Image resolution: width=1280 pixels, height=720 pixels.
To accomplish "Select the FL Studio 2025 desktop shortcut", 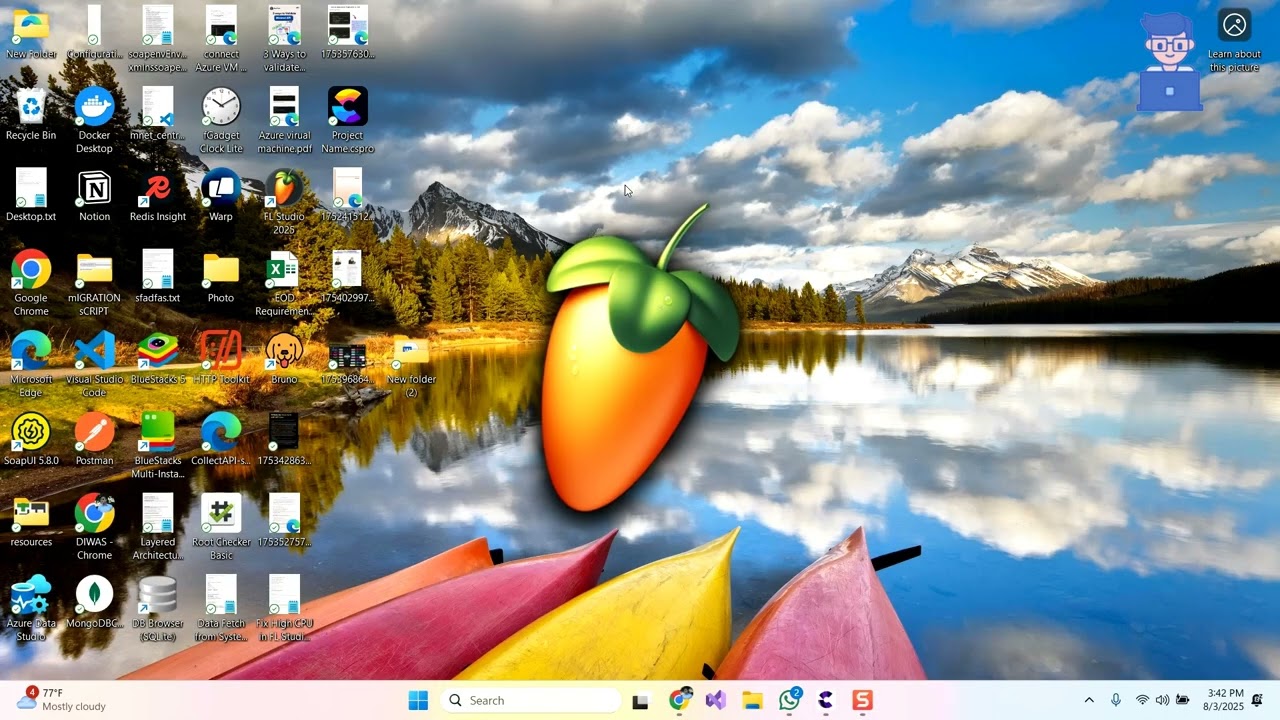I will (284, 188).
